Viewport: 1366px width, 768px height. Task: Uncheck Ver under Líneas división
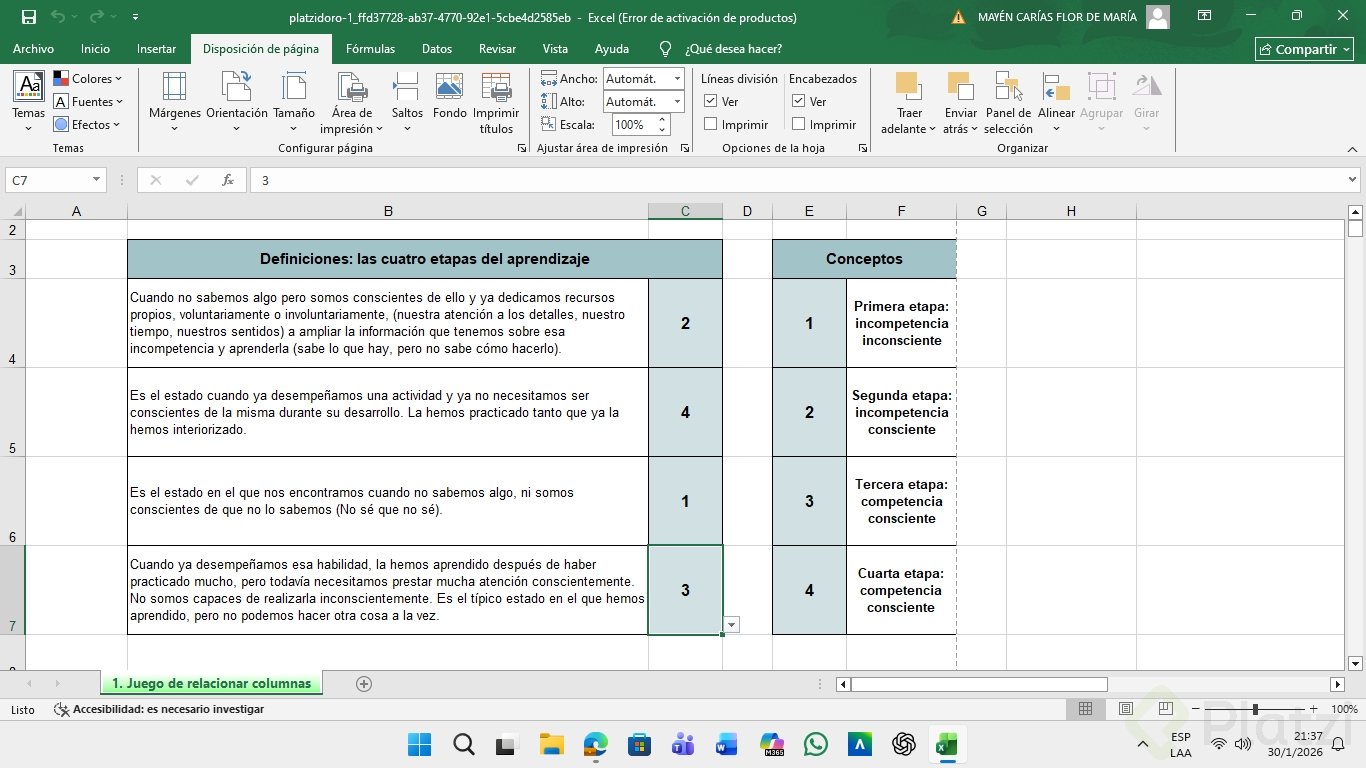(x=711, y=101)
